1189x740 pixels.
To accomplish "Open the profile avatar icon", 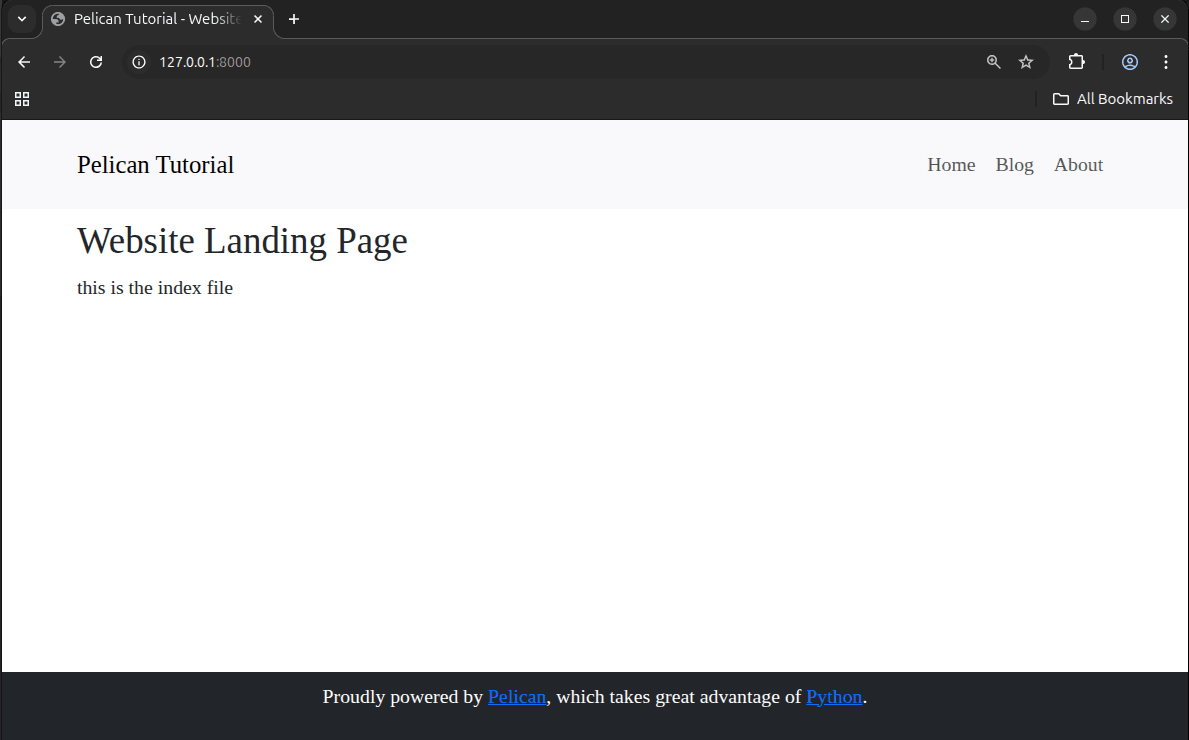I will [x=1130, y=62].
